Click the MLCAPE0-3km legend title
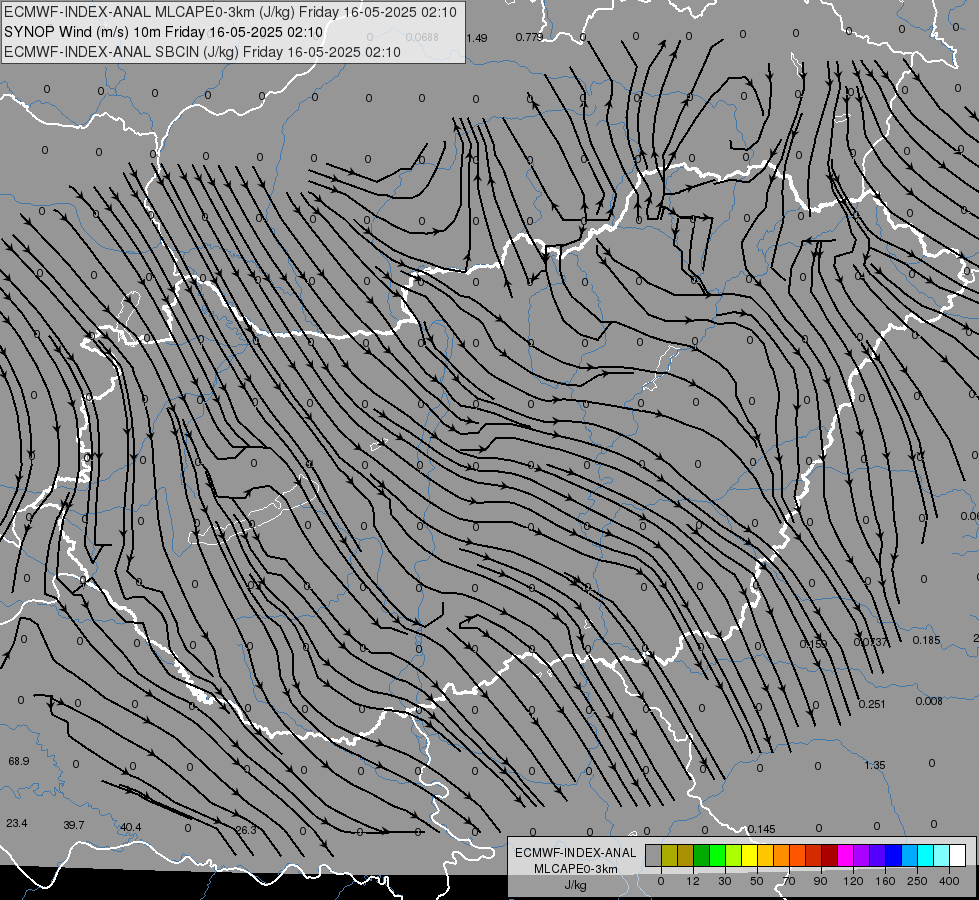This screenshot has height=900, width=979. [x=576, y=869]
